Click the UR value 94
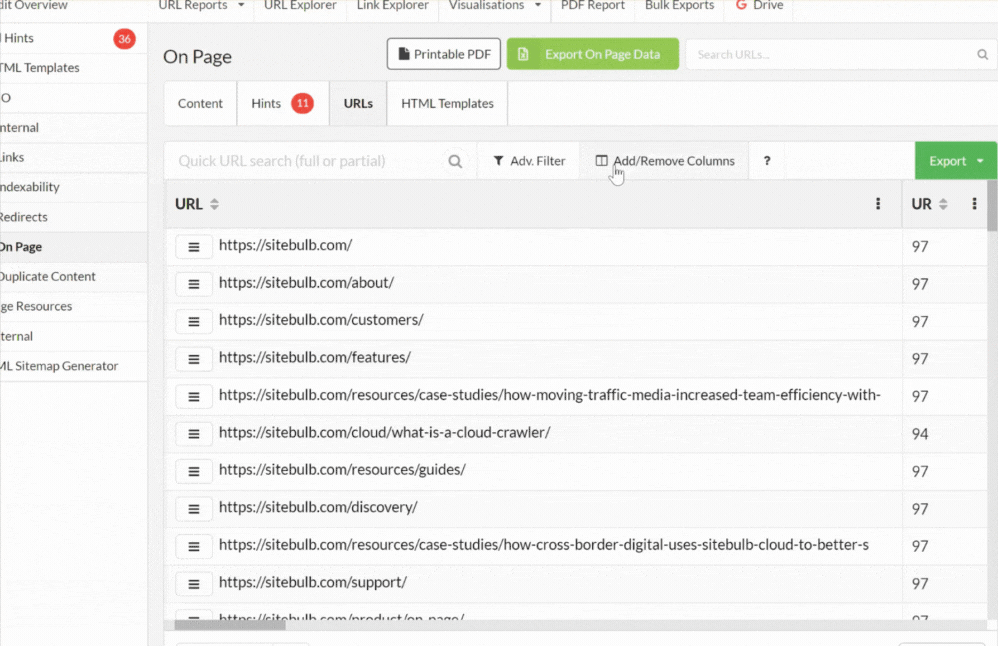The width and height of the screenshot is (998, 646). click(920, 434)
